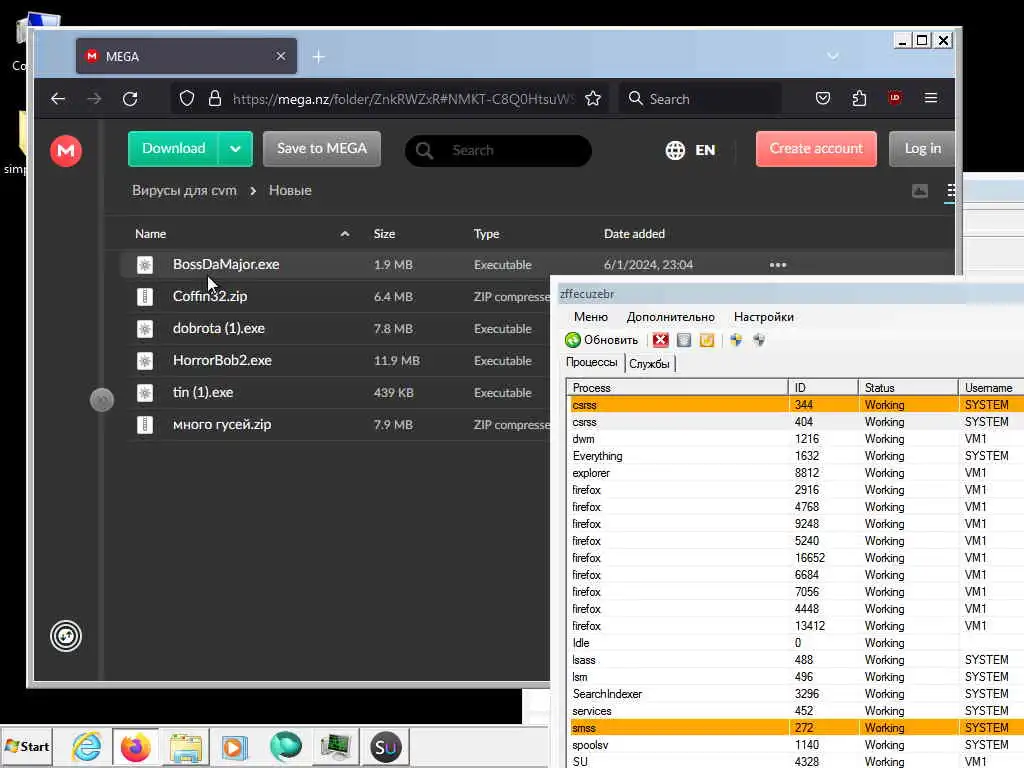Open Настройки menu
The width and height of the screenshot is (1024, 768).
pos(763,317)
